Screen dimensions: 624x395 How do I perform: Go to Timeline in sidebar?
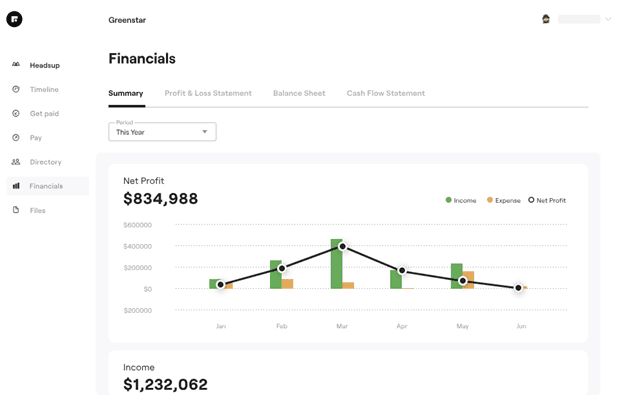tap(44, 90)
